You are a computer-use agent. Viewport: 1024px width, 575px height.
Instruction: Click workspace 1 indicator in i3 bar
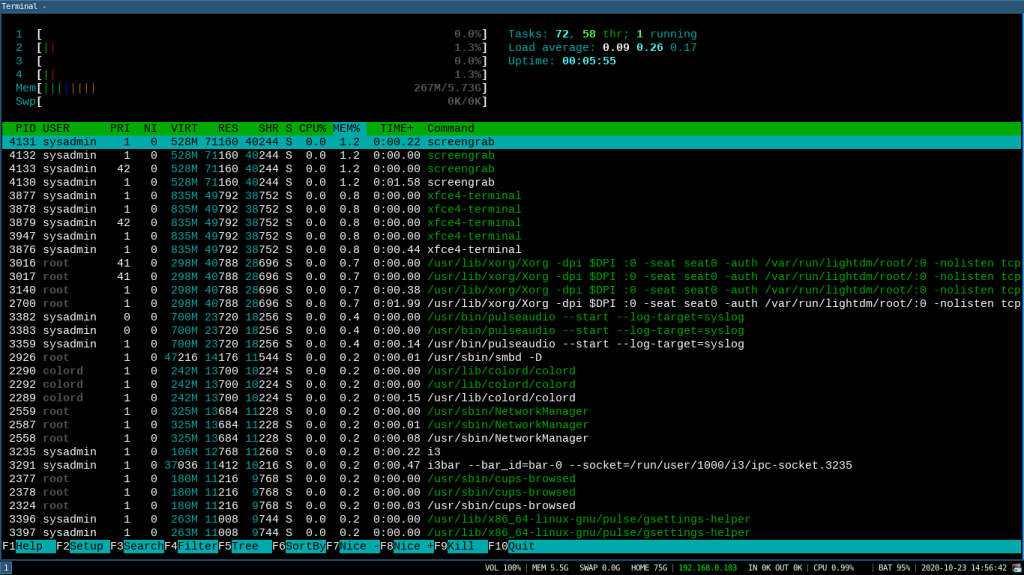point(6,567)
